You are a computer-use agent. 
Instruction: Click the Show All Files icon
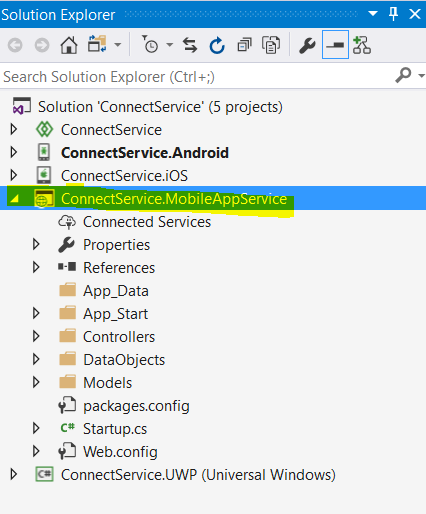(271, 45)
